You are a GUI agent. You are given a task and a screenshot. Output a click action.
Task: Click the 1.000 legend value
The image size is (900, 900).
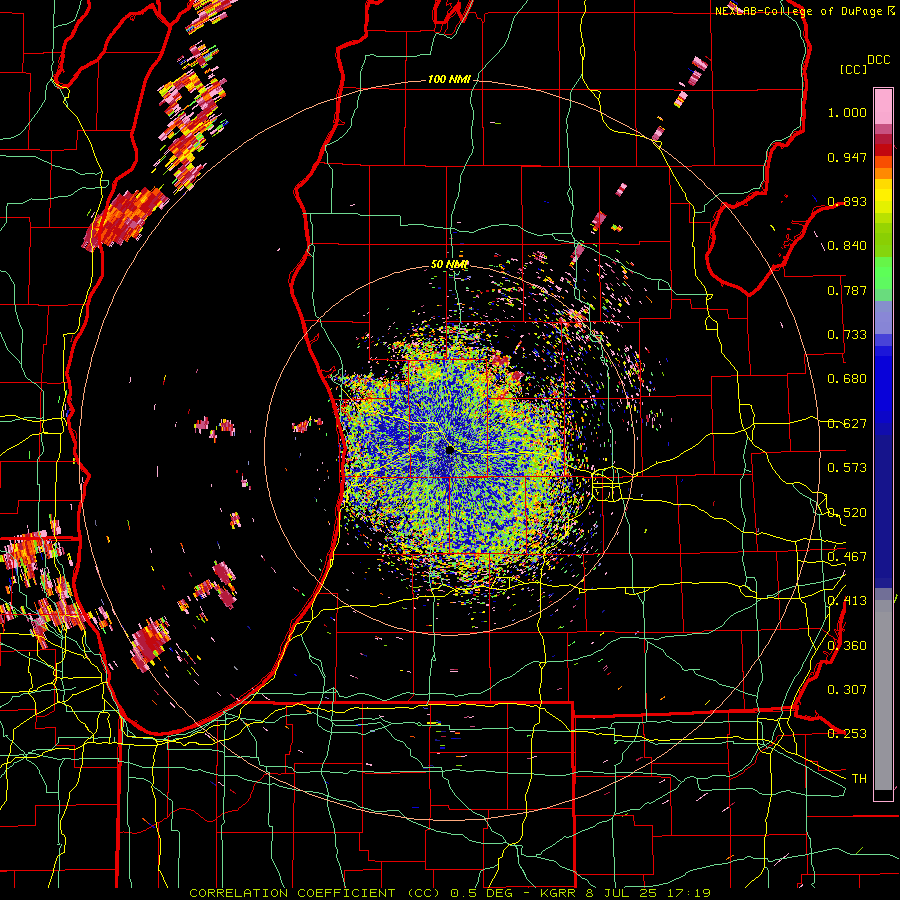pyautogui.click(x=847, y=112)
